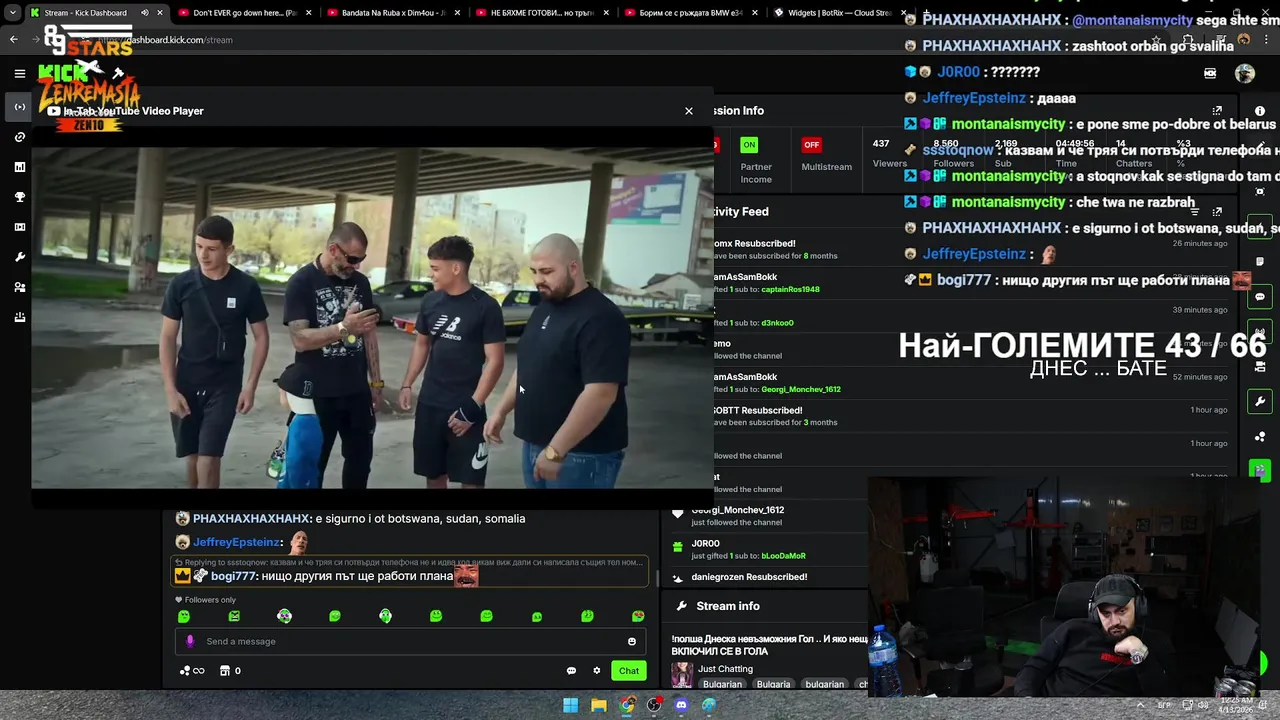The height and width of the screenshot is (720, 1280).
Task: Open Discord from the taskbar
Action: tap(681, 705)
